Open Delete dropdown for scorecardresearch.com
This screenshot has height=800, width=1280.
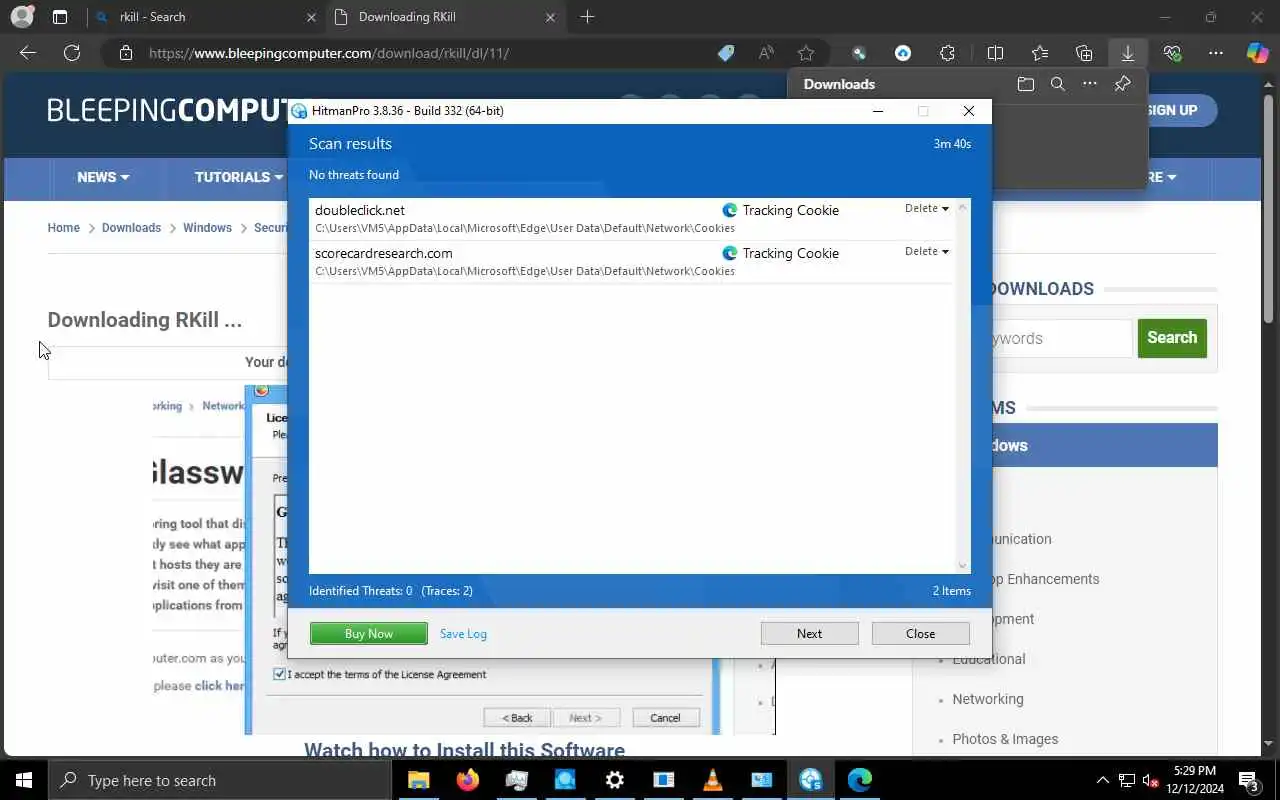coord(927,251)
